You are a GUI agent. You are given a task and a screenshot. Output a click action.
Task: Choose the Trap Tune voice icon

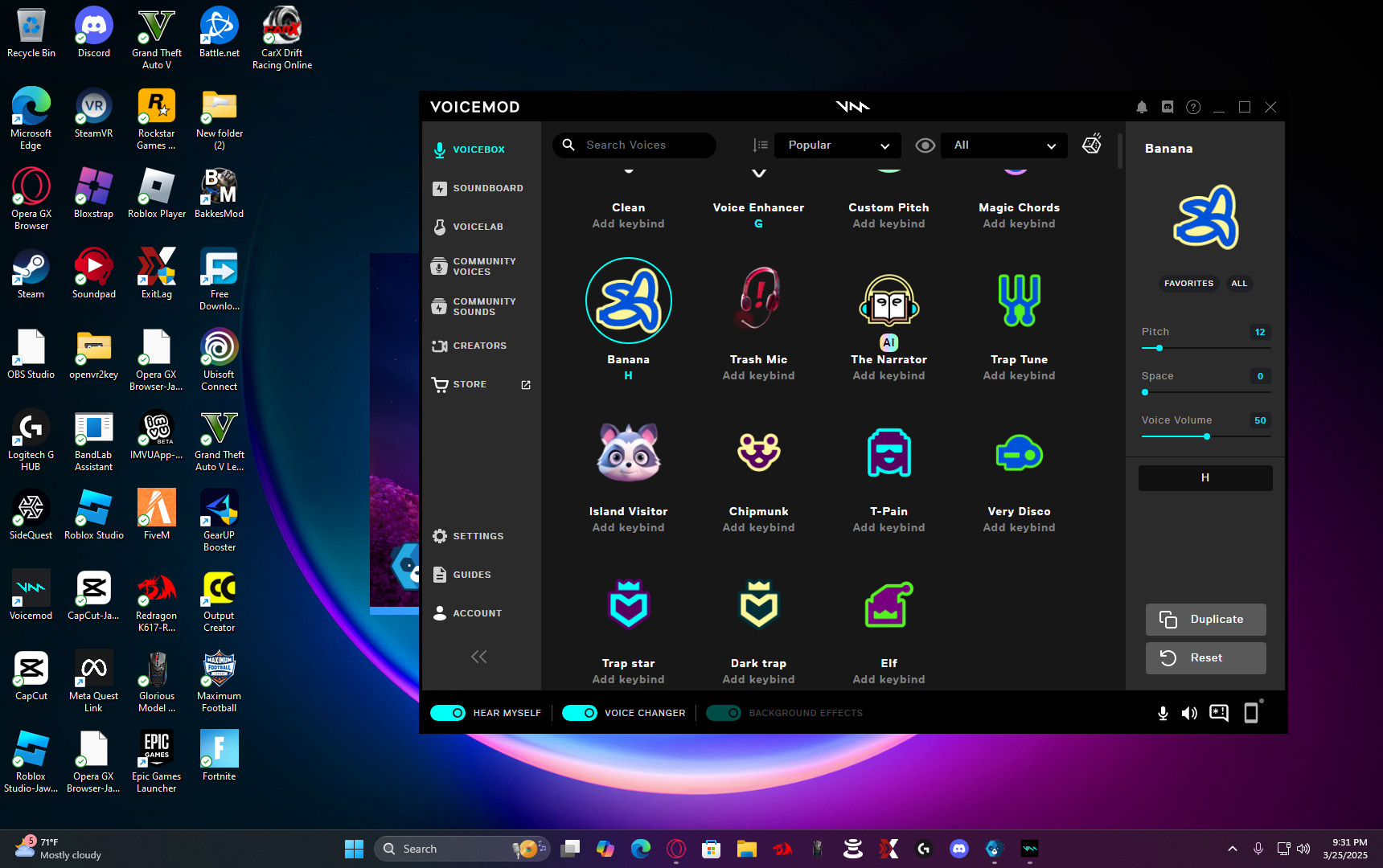[x=1019, y=300]
